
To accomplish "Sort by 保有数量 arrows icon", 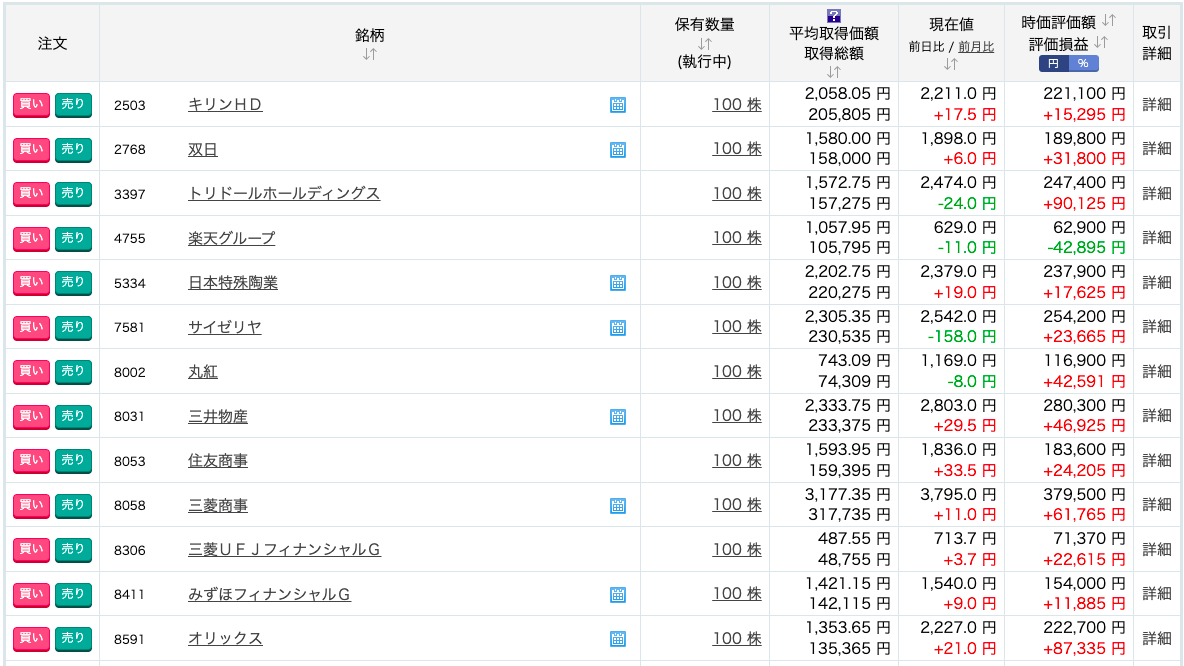I will 705,44.
